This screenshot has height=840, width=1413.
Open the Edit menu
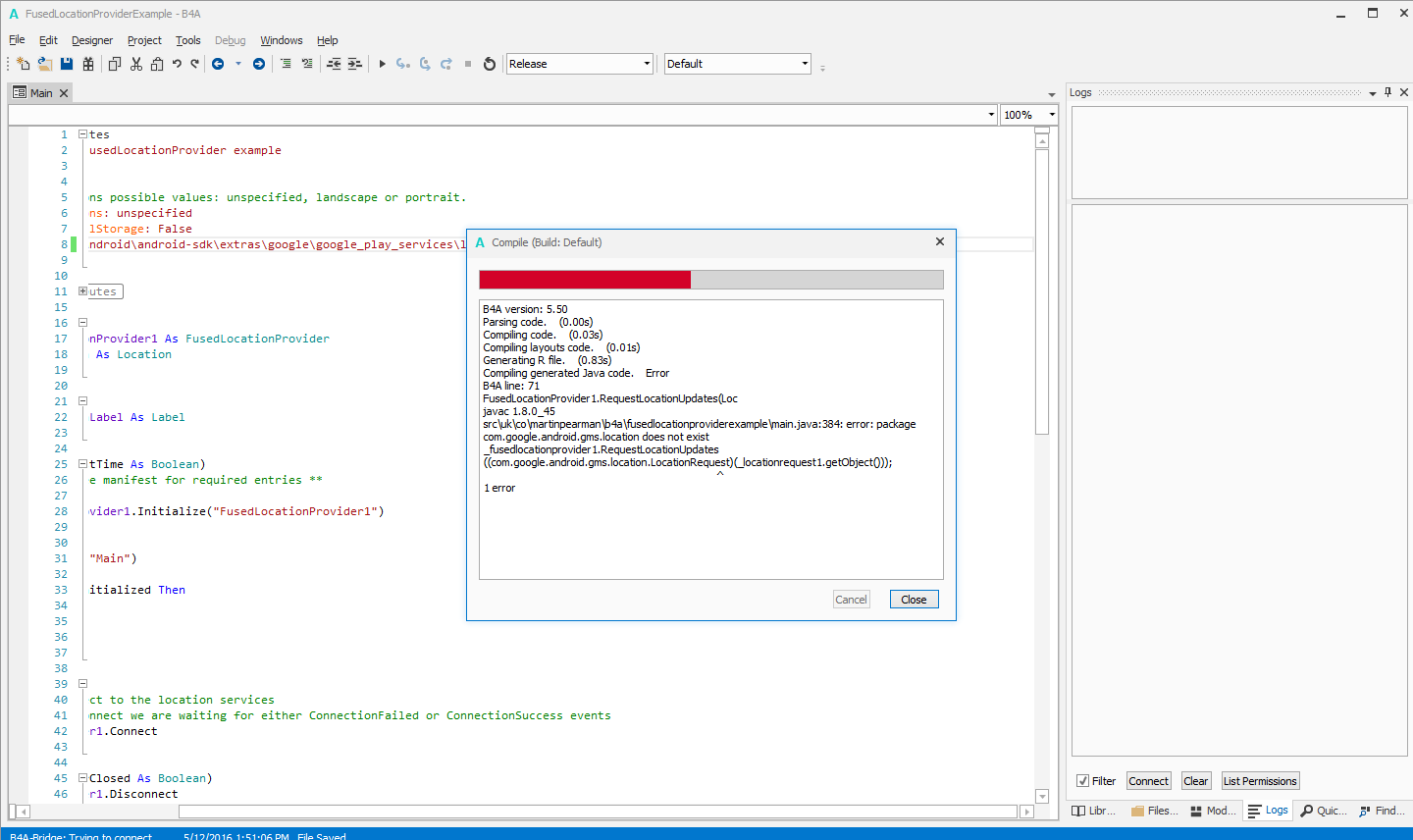click(x=48, y=40)
